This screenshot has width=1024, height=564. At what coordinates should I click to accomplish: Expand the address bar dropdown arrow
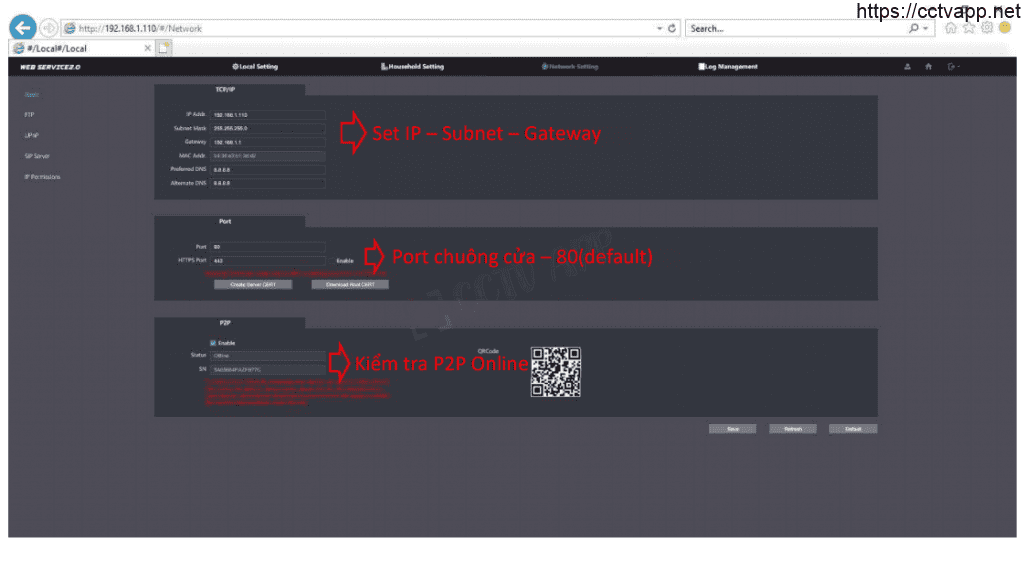[659, 28]
